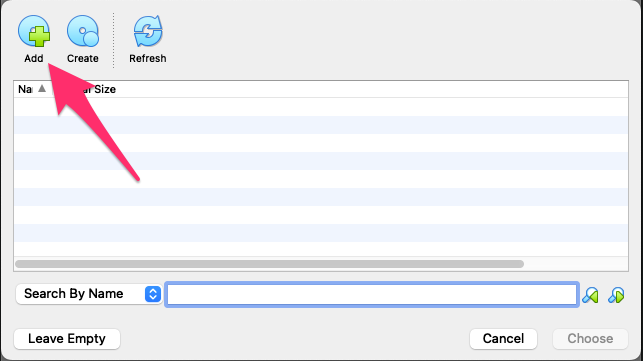
Task: Select the 'Create' toolbar label
Action: (83, 58)
